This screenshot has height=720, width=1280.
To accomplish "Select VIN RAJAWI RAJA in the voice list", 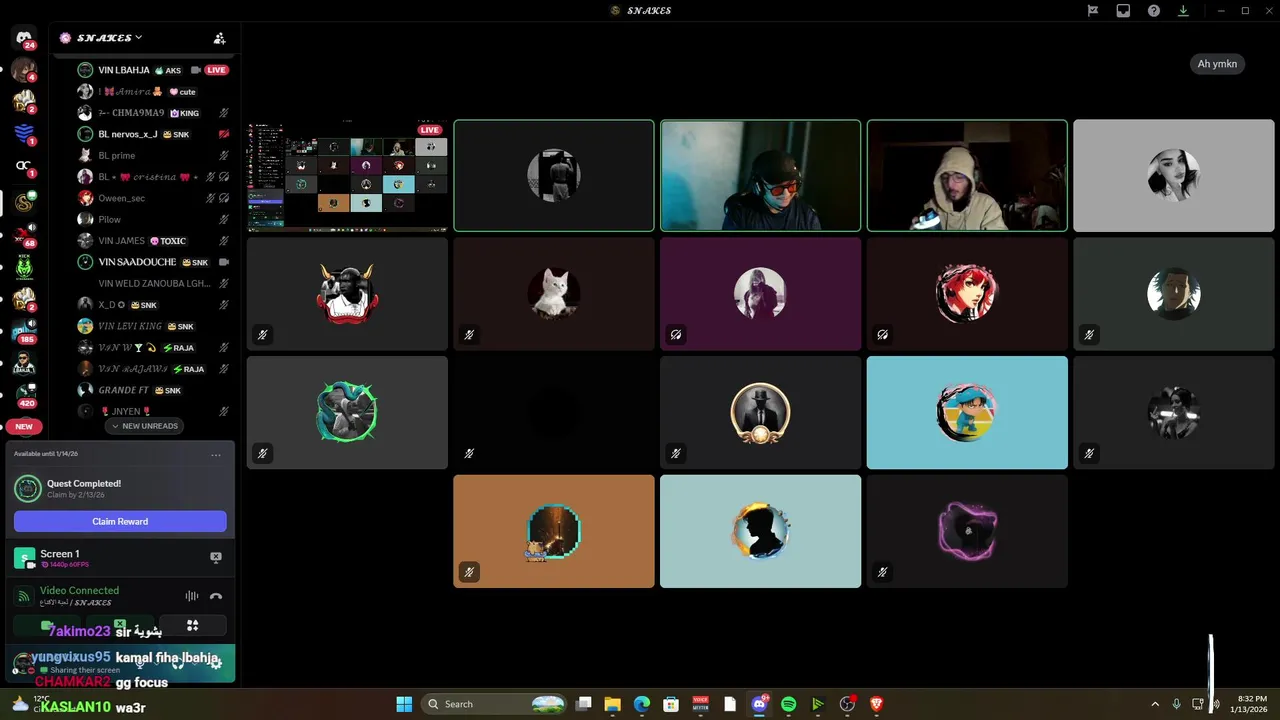I will (x=155, y=369).
